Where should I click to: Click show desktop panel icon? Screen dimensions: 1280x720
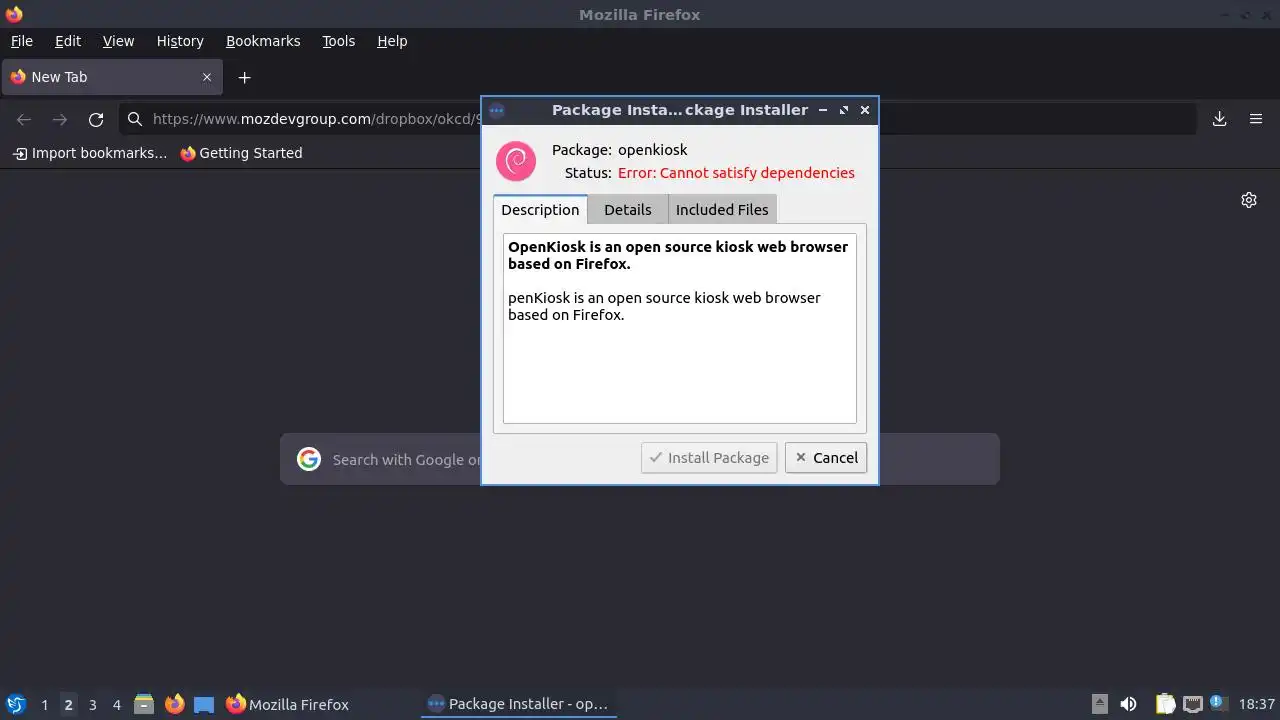click(204, 704)
